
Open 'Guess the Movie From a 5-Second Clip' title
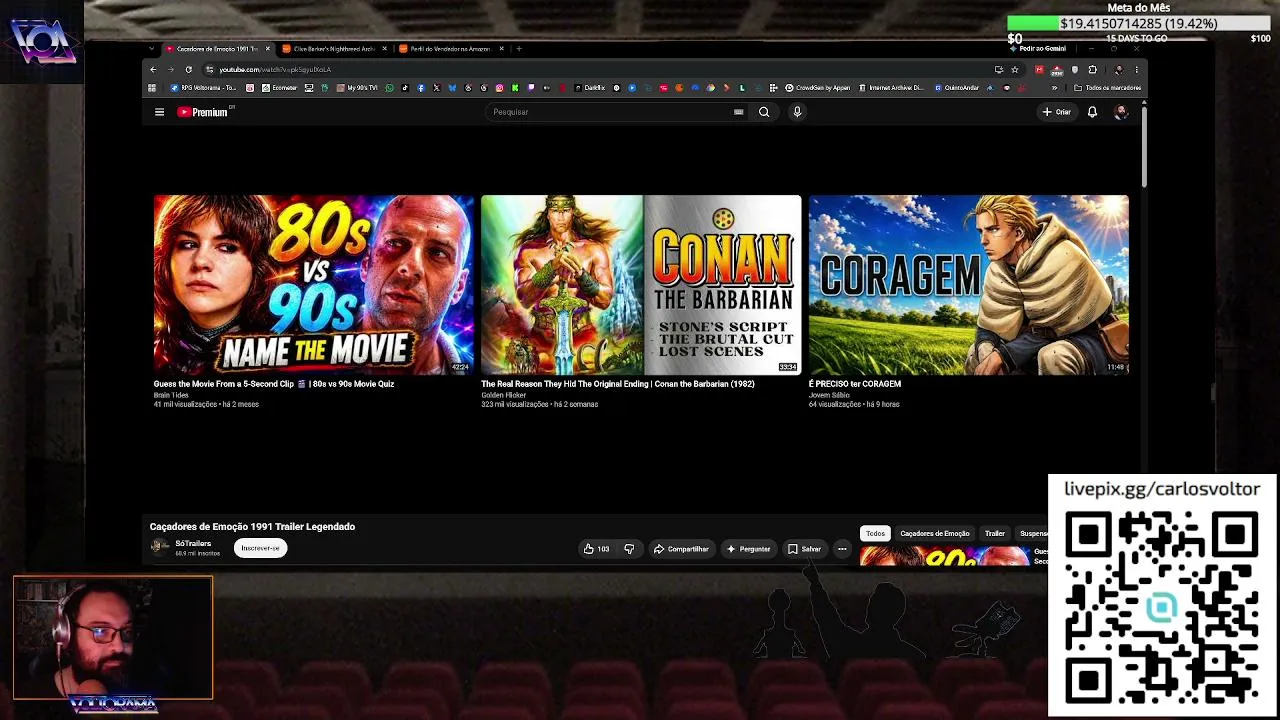pyautogui.click(x=274, y=384)
